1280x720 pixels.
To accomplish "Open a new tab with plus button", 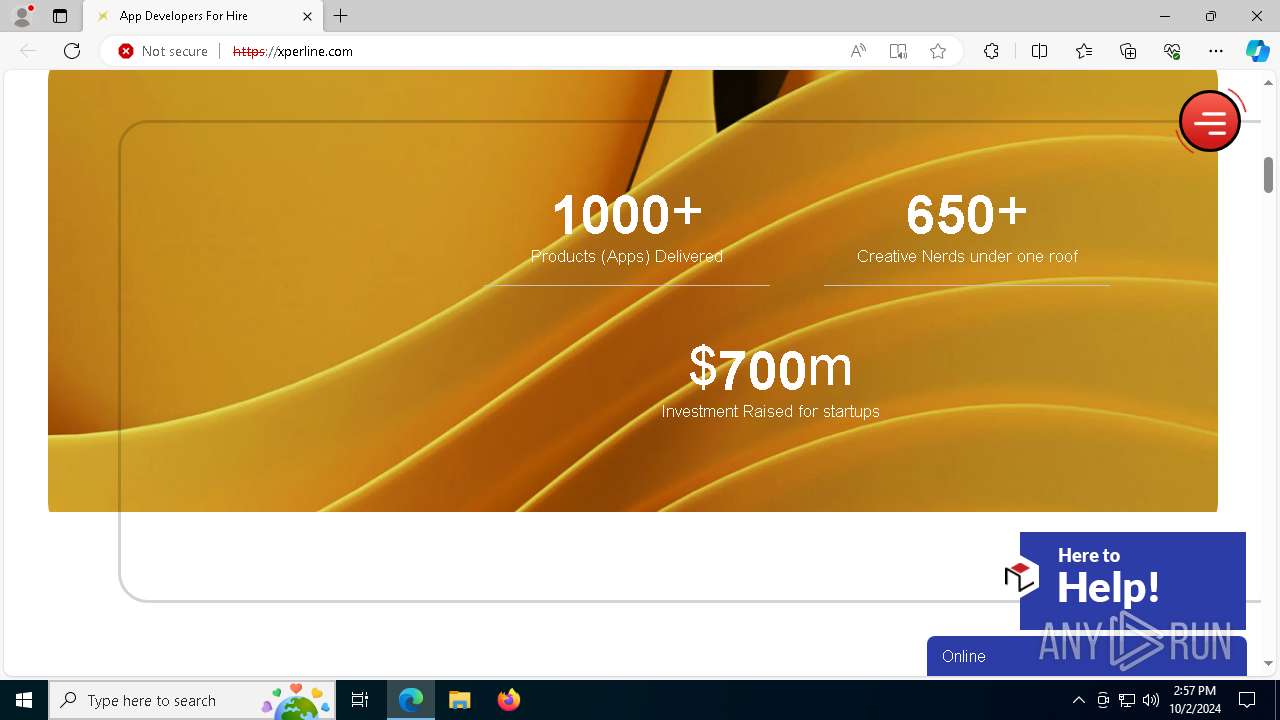I will [341, 16].
